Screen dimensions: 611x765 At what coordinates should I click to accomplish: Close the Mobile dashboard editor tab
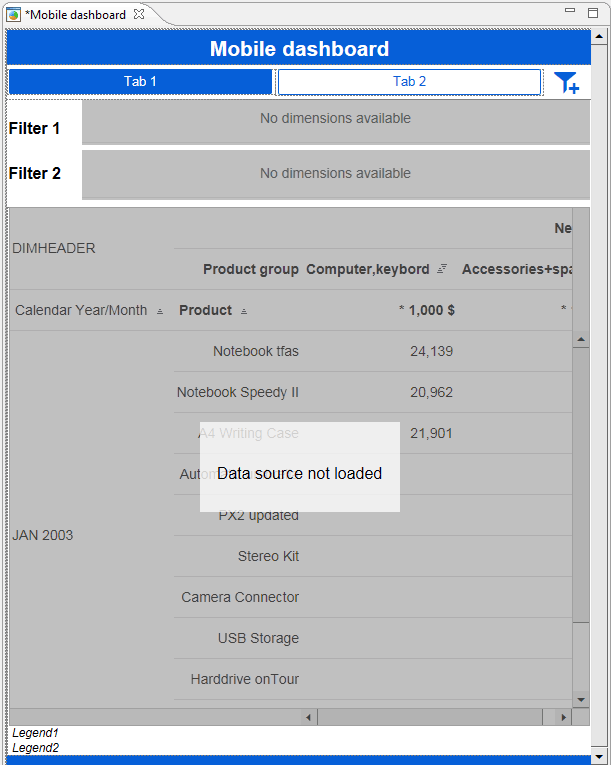[x=139, y=14]
